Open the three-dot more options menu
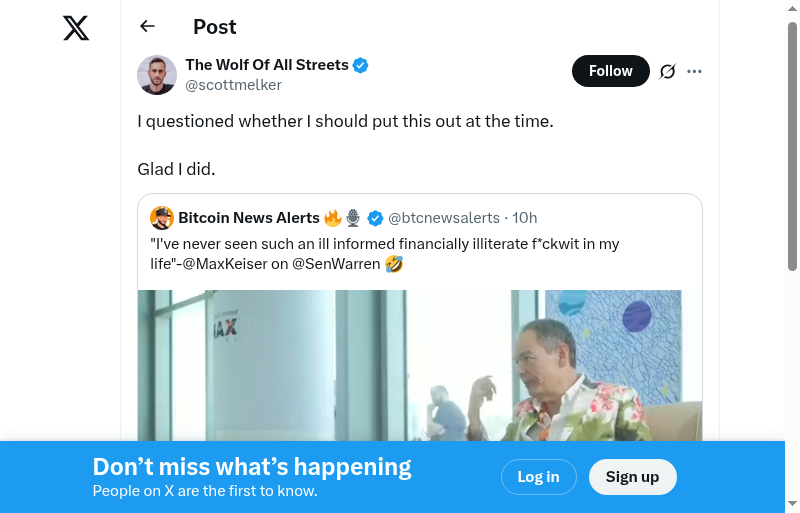The width and height of the screenshot is (800, 513). point(695,71)
